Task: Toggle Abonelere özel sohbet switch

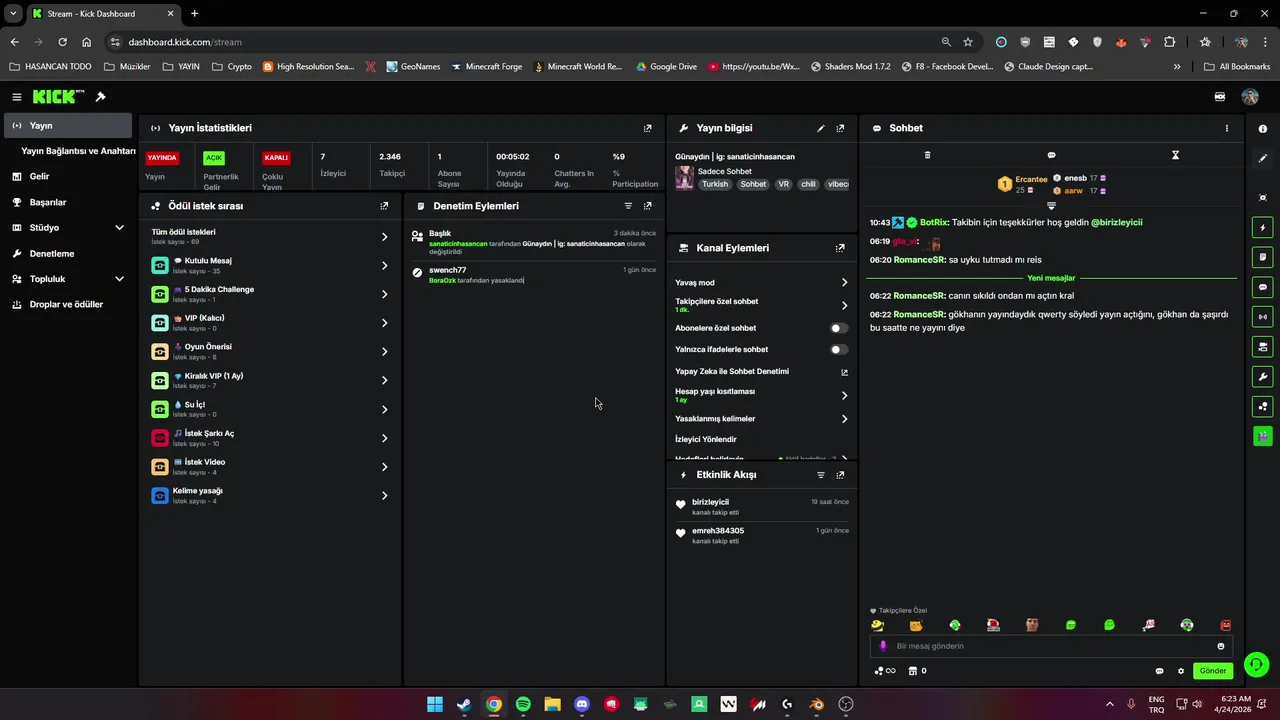Action: (839, 328)
